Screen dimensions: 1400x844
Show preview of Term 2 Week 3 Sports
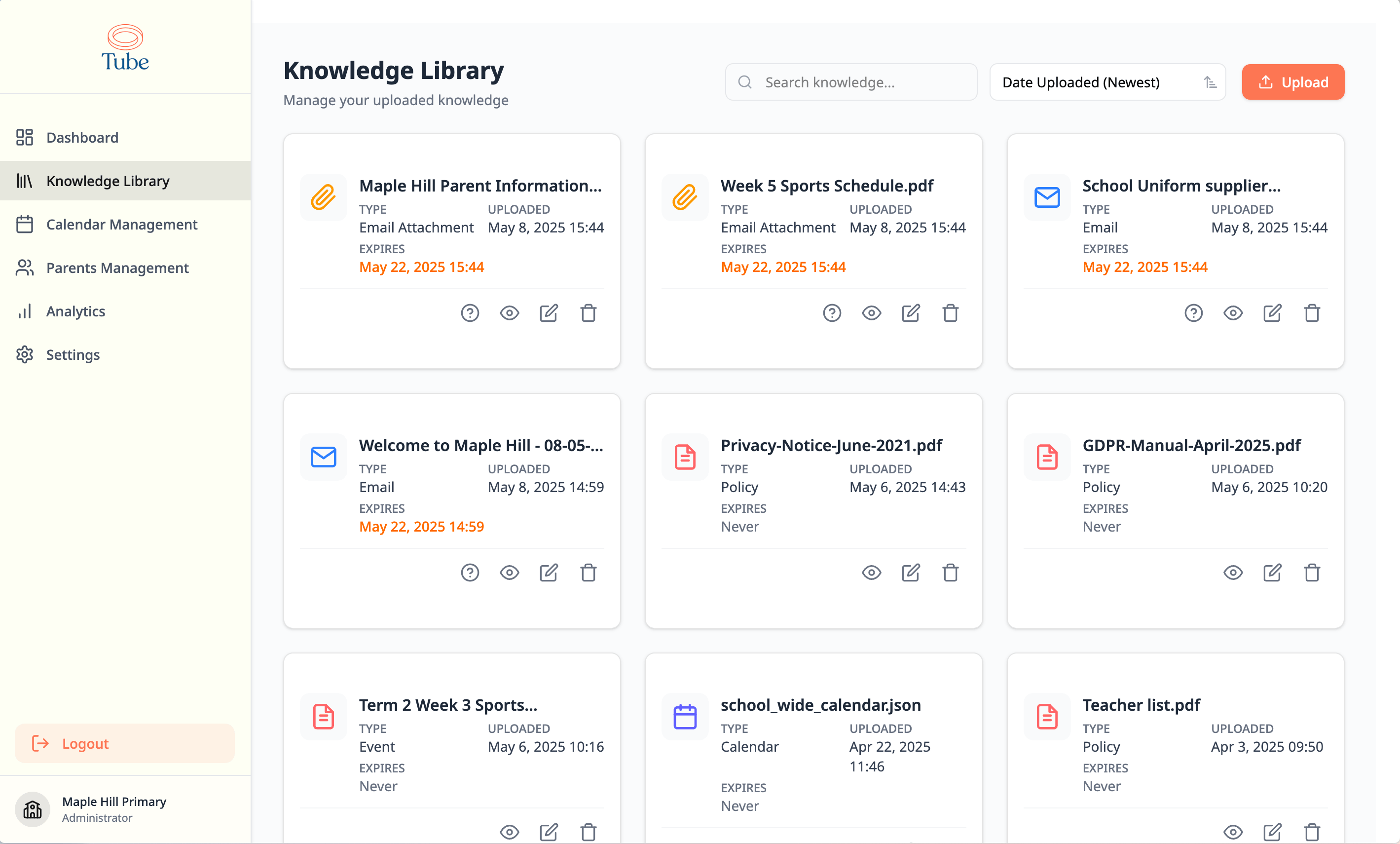point(509,832)
